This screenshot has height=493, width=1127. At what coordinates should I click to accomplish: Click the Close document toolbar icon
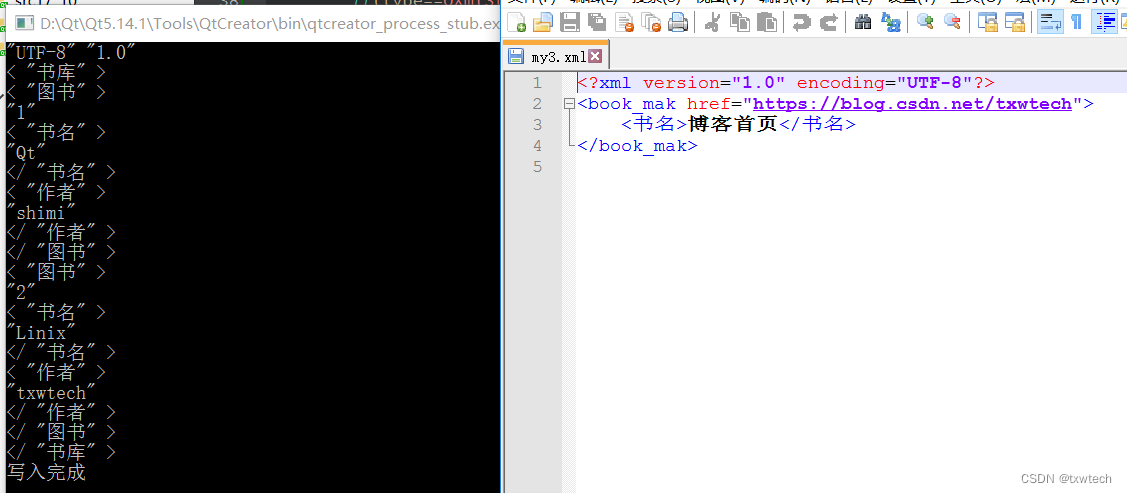tap(624, 22)
